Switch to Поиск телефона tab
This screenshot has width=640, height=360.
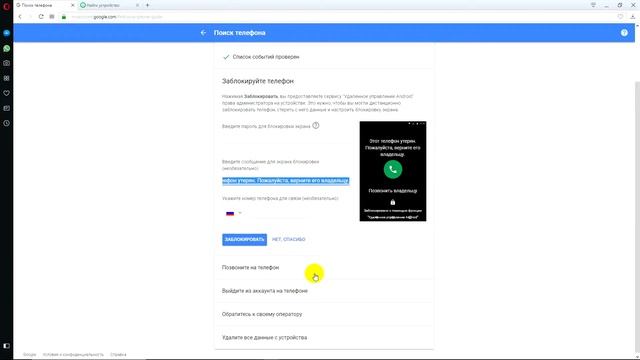tap(43, 5)
